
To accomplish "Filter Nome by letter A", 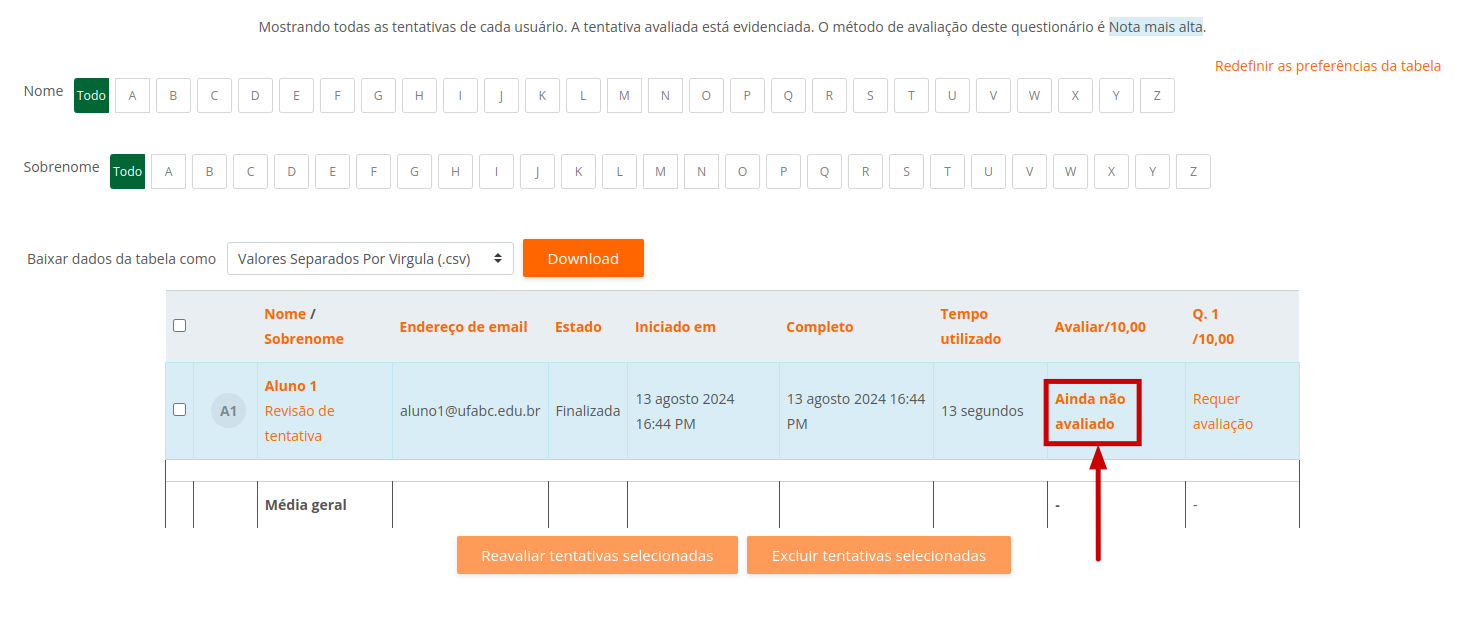I will [x=132, y=95].
